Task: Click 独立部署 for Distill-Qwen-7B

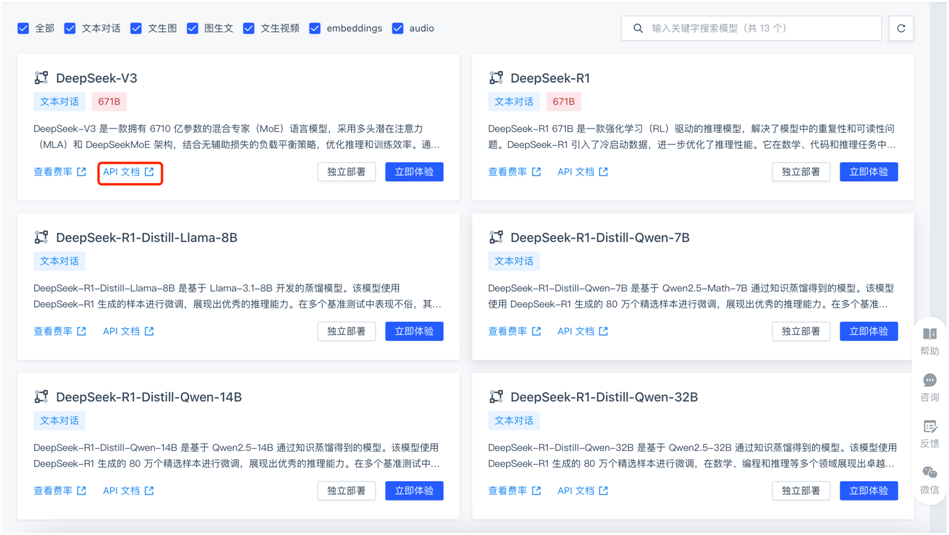Action: (x=801, y=331)
